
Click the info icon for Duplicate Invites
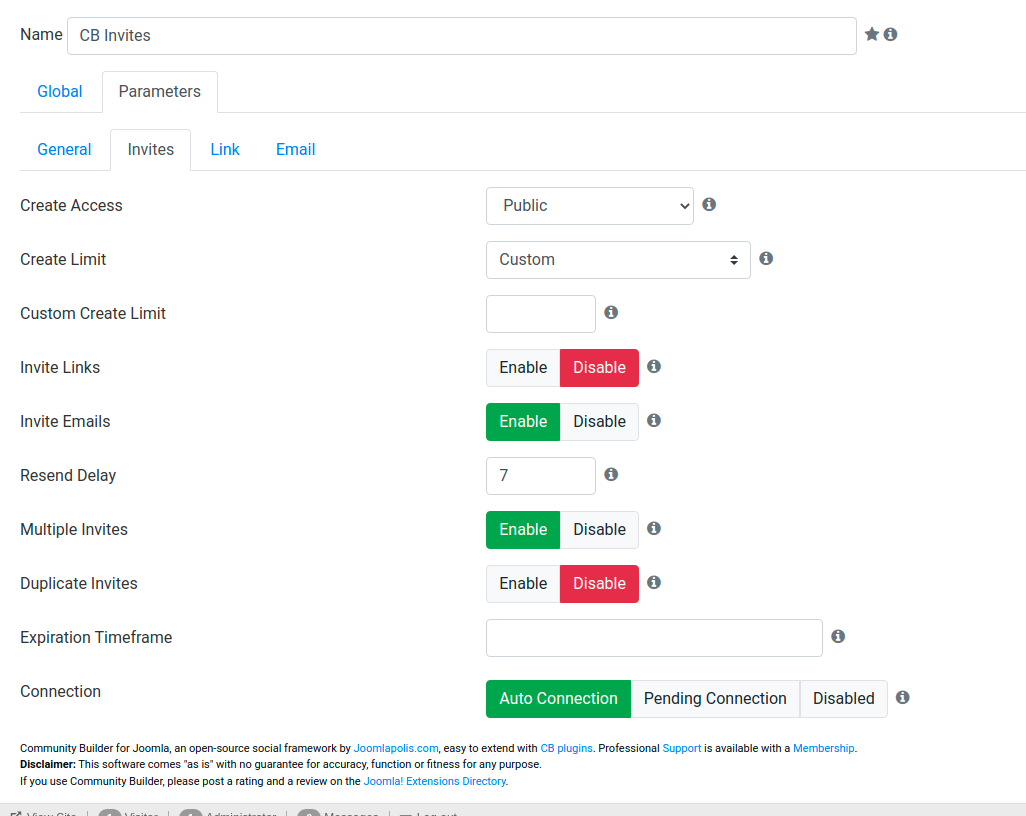(654, 582)
